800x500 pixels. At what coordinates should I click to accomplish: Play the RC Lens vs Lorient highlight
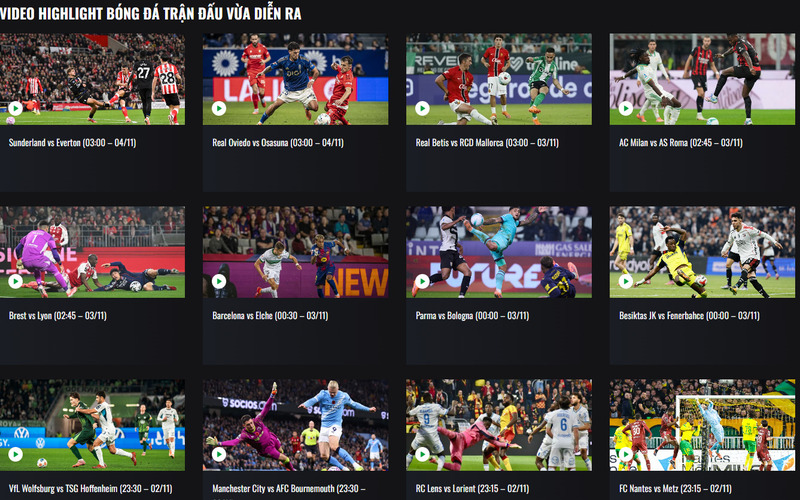(422, 454)
